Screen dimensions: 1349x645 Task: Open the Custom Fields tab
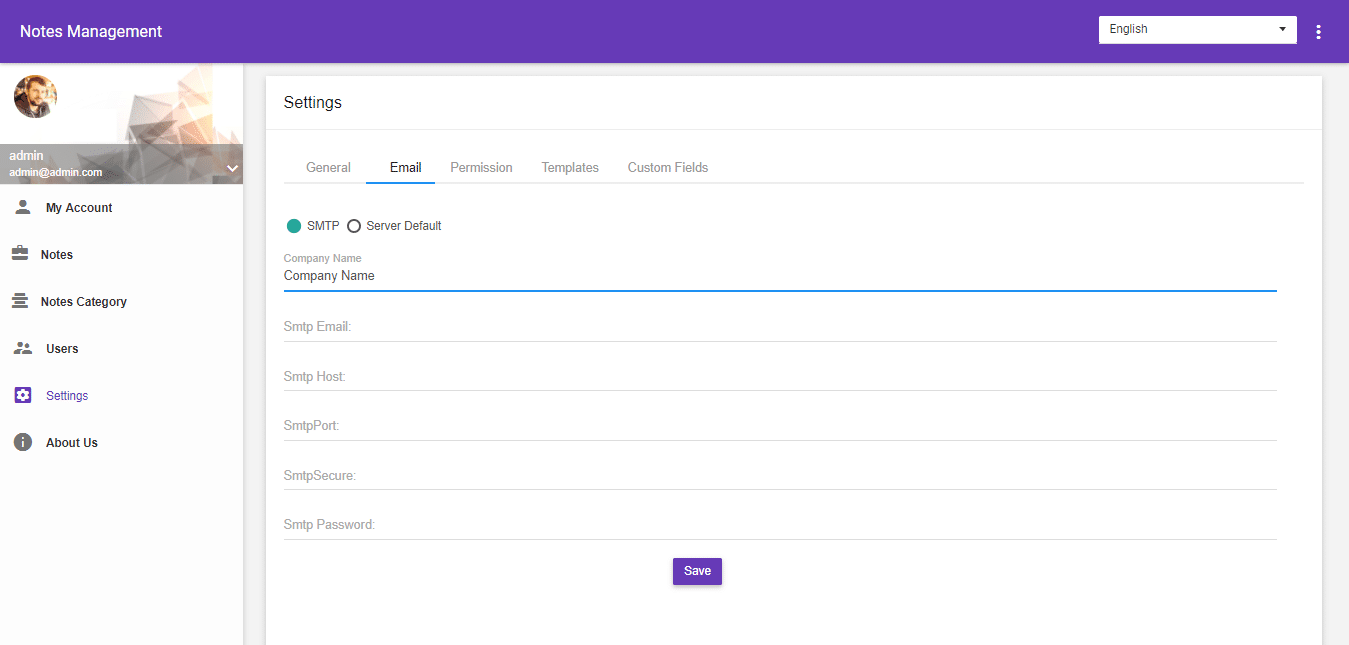coord(667,167)
